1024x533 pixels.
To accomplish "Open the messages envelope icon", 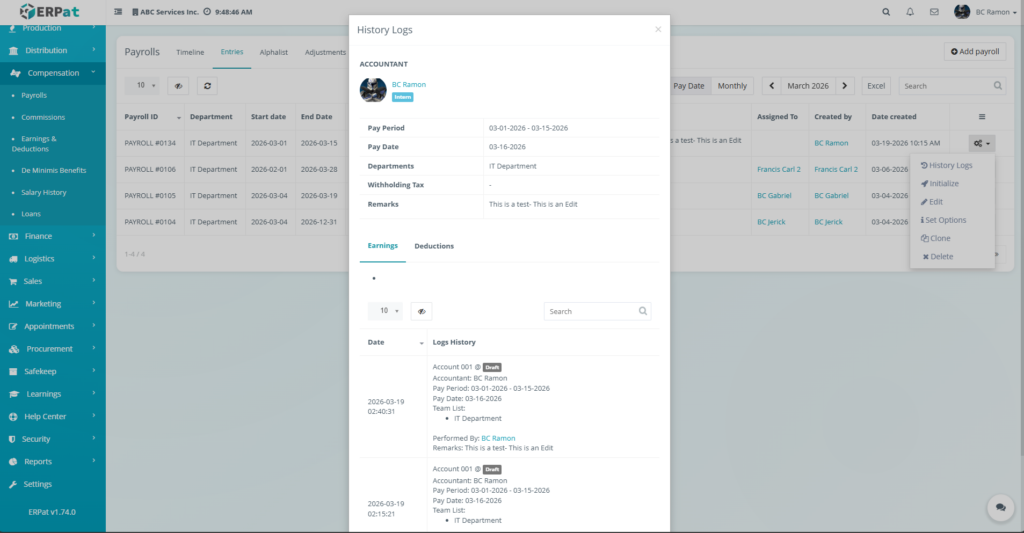I will tap(934, 12).
